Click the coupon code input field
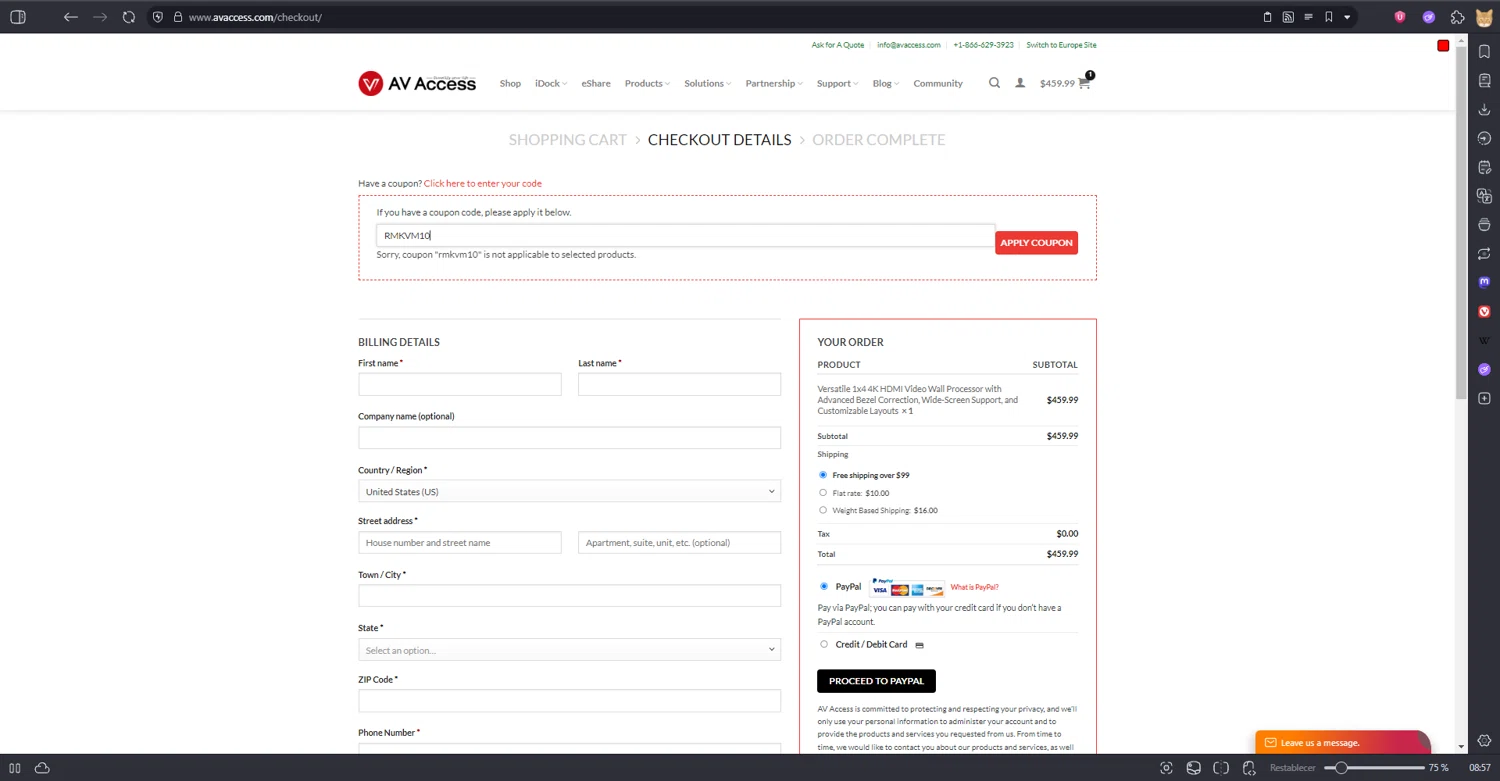This screenshot has width=1500, height=781. (686, 235)
